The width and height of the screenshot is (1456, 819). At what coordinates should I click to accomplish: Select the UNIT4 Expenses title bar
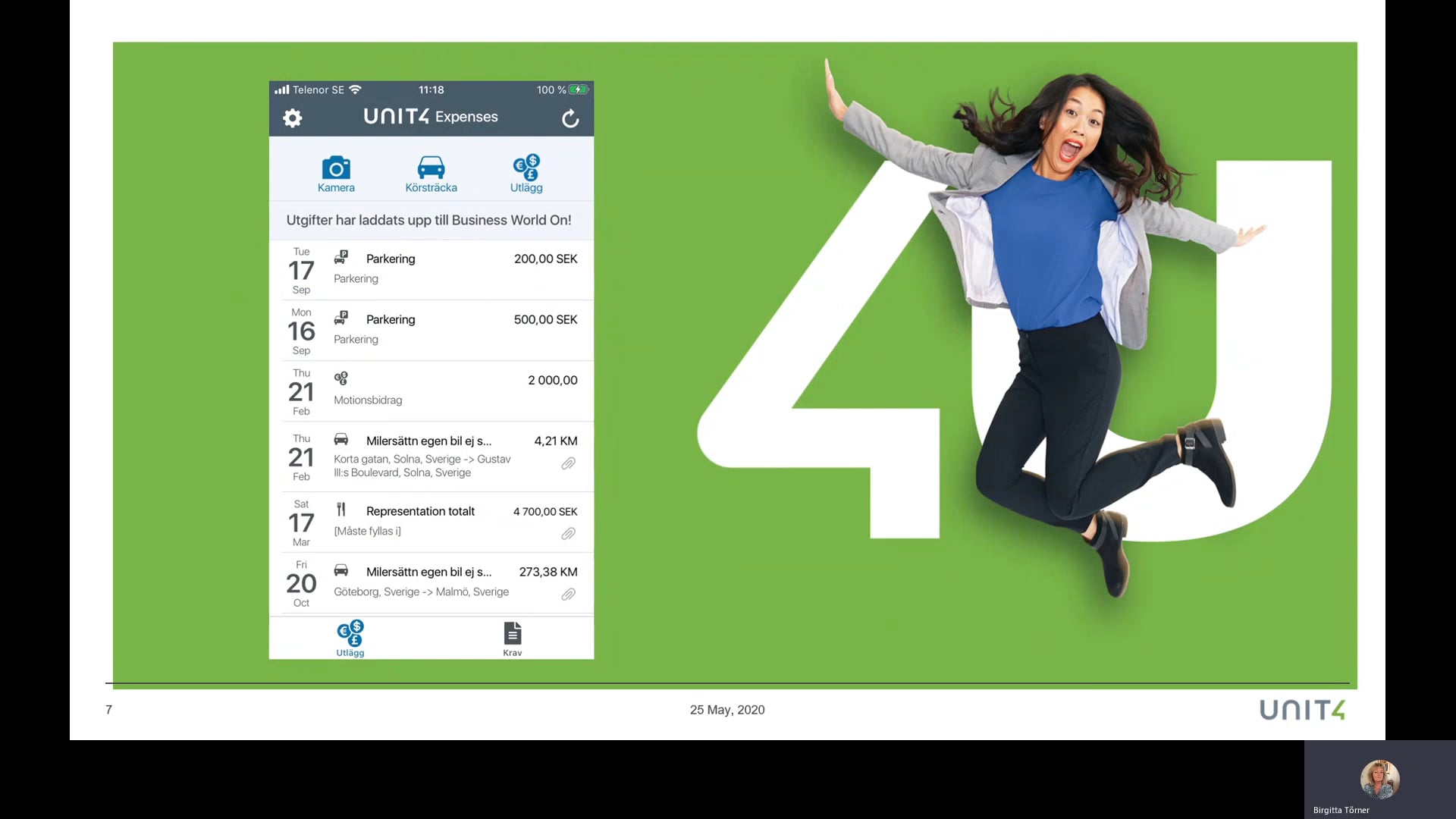click(x=430, y=117)
